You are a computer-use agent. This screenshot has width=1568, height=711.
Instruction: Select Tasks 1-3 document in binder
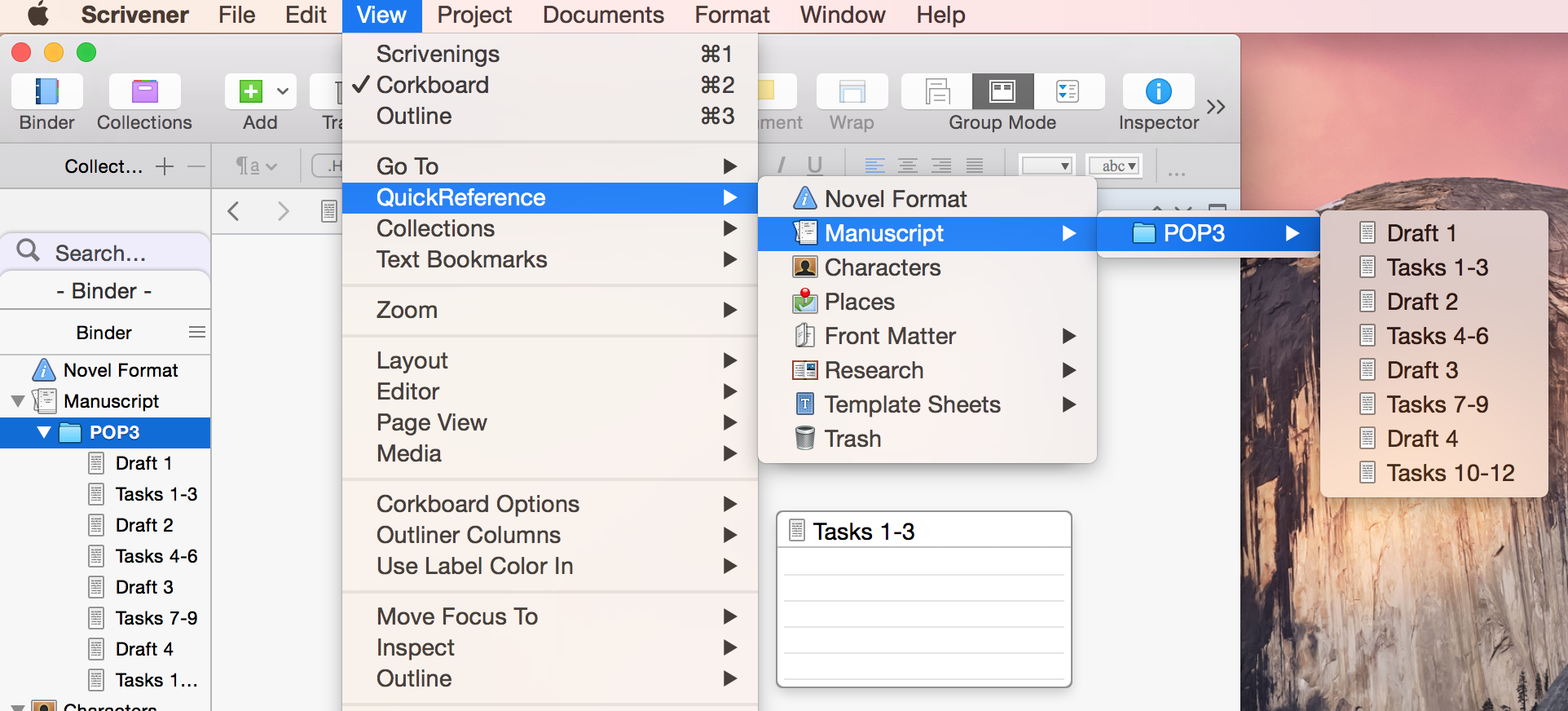click(x=105, y=494)
